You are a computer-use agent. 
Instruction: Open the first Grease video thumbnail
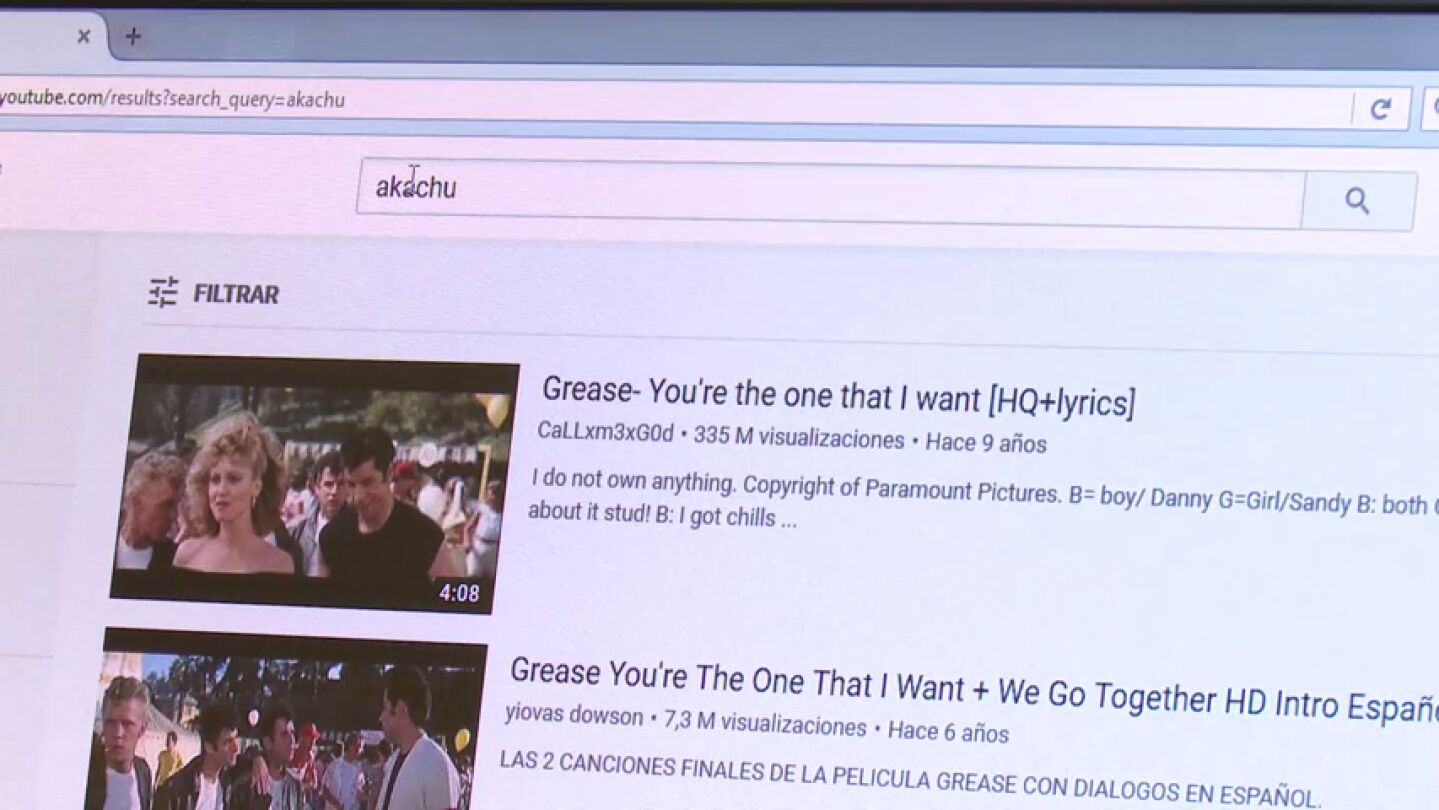tap(313, 482)
